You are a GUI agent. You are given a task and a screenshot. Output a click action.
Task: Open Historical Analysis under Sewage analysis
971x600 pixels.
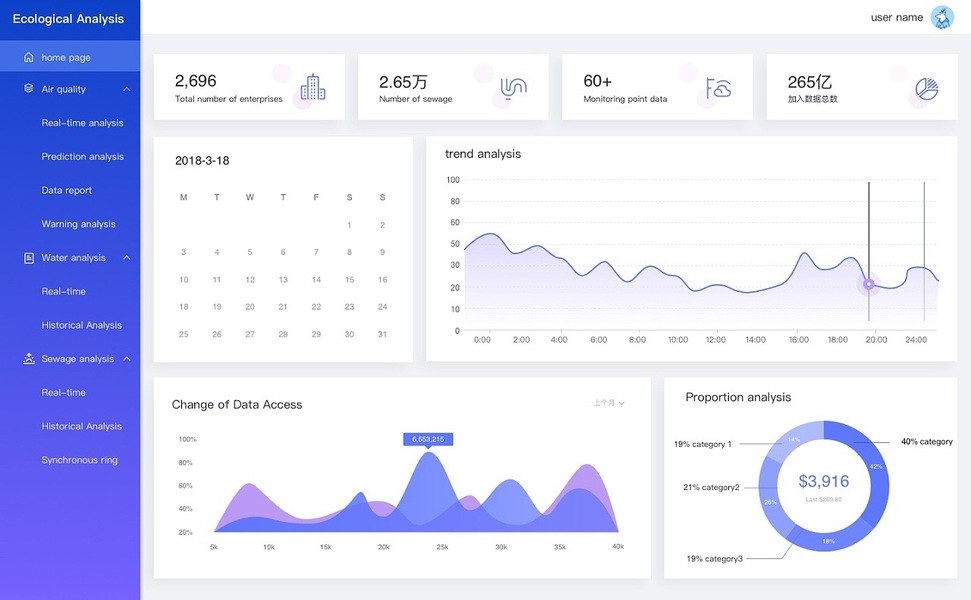click(x=81, y=426)
